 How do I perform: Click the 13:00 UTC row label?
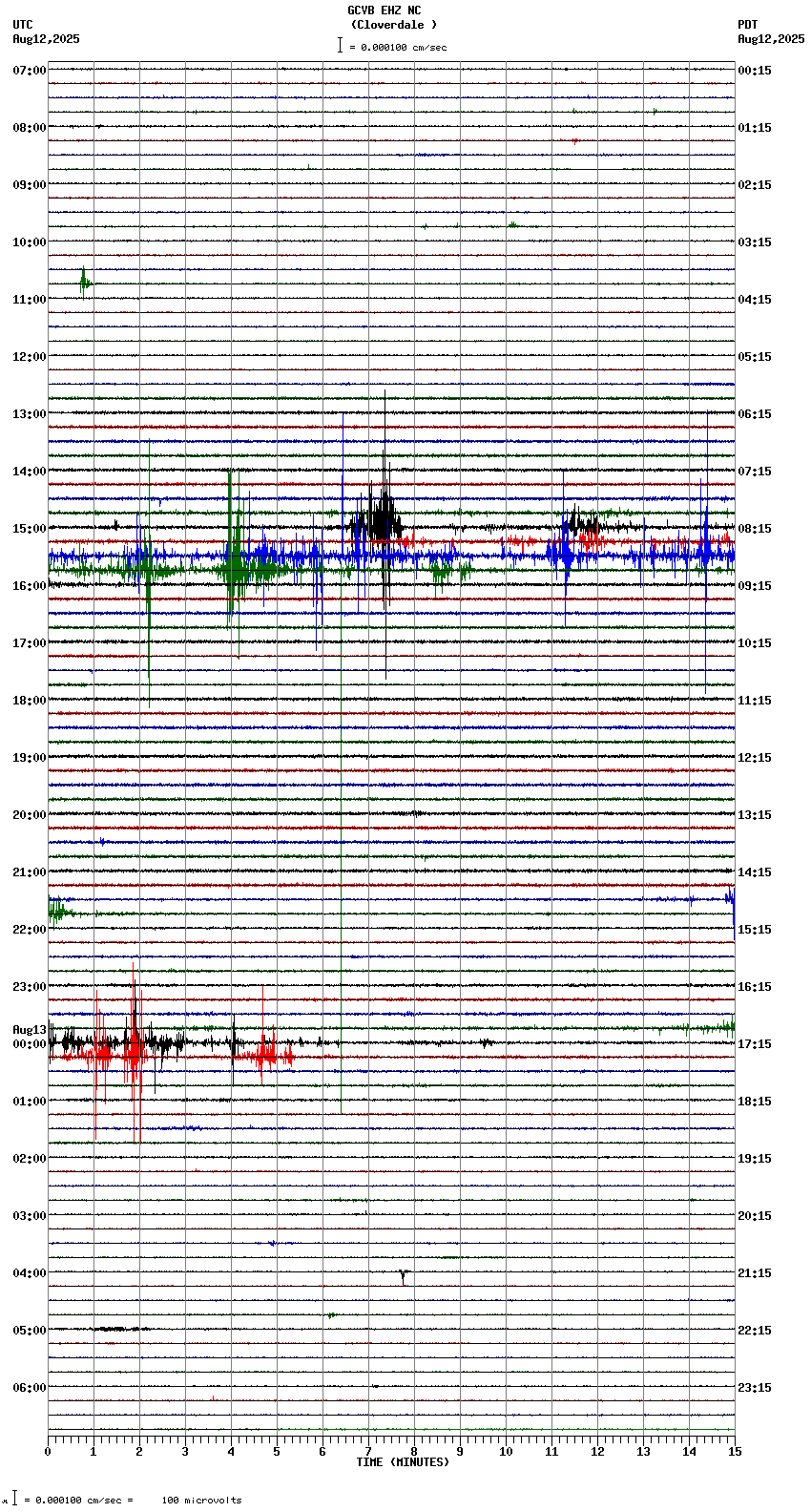(29, 414)
